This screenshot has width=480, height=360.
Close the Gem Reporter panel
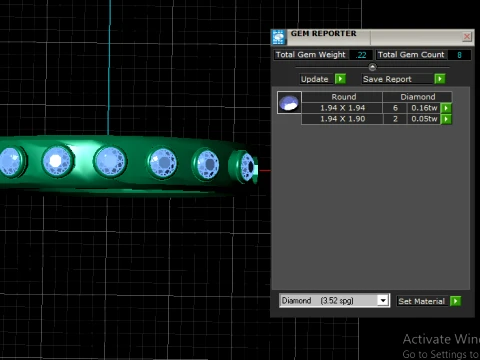coord(467,36)
